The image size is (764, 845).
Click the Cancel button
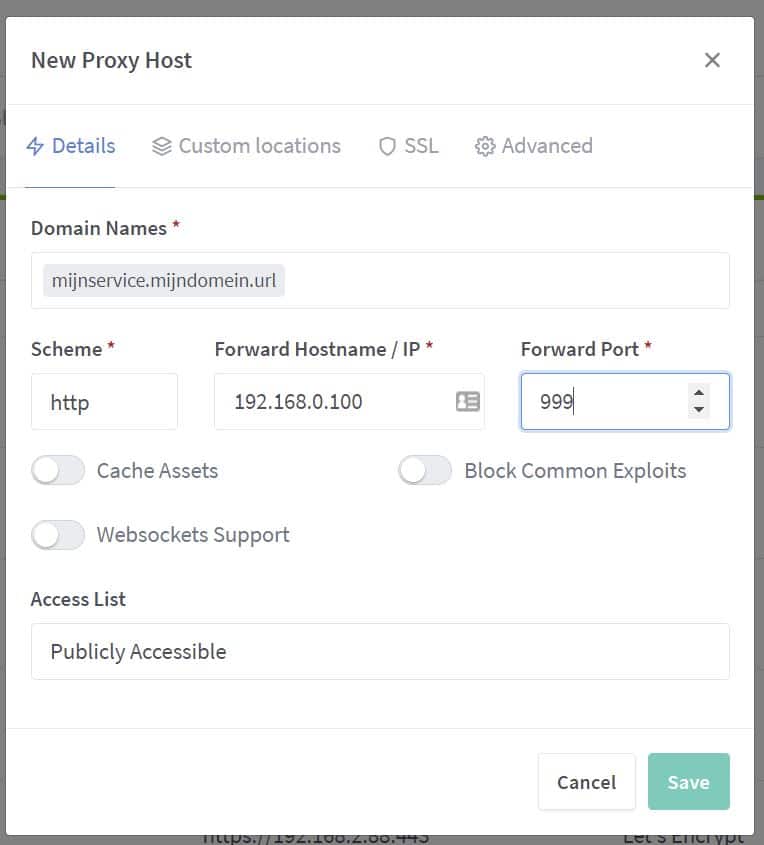click(586, 782)
